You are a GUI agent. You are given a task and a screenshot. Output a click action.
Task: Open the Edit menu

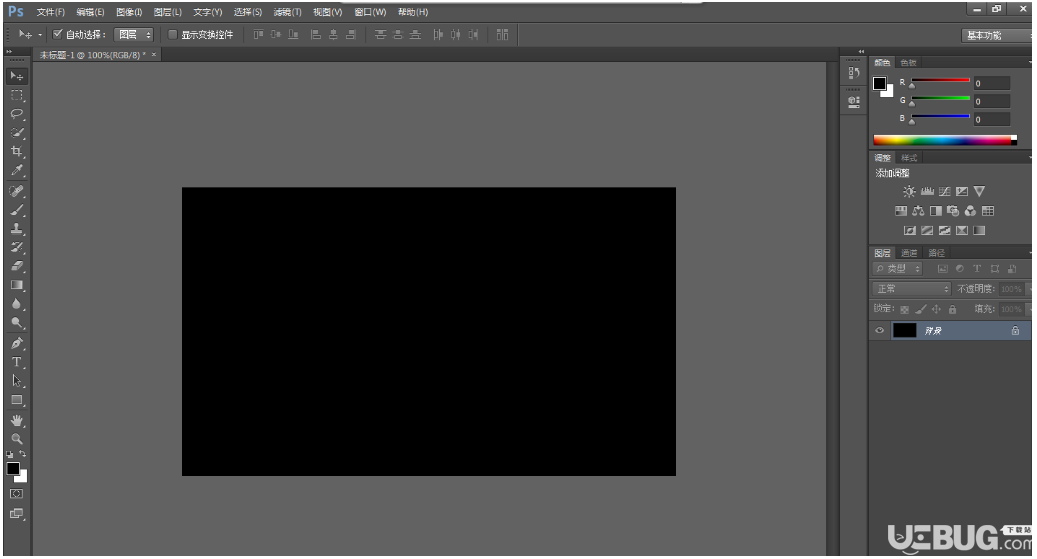[x=90, y=12]
